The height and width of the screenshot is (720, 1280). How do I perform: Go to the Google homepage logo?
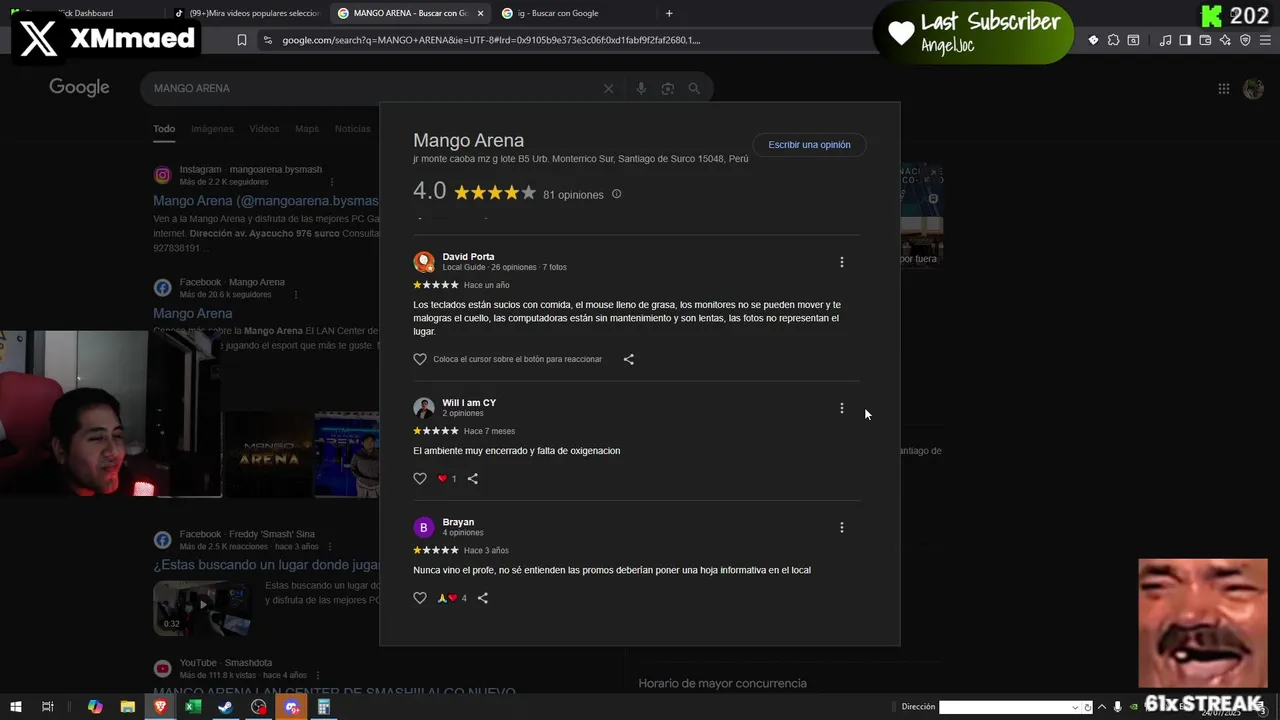(x=79, y=88)
